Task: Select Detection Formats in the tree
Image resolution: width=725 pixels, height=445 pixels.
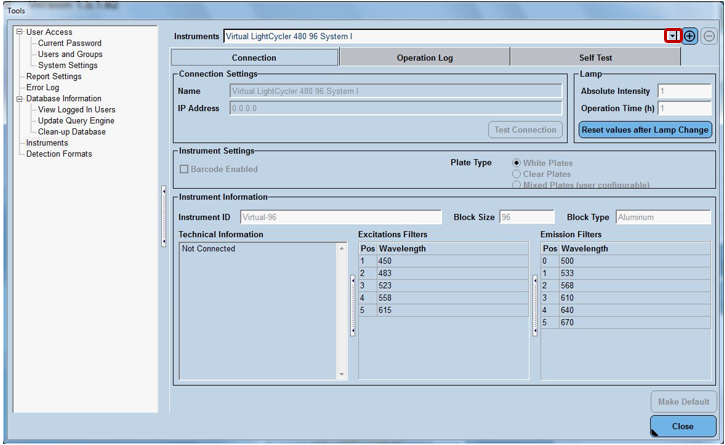Action: point(59,154)
